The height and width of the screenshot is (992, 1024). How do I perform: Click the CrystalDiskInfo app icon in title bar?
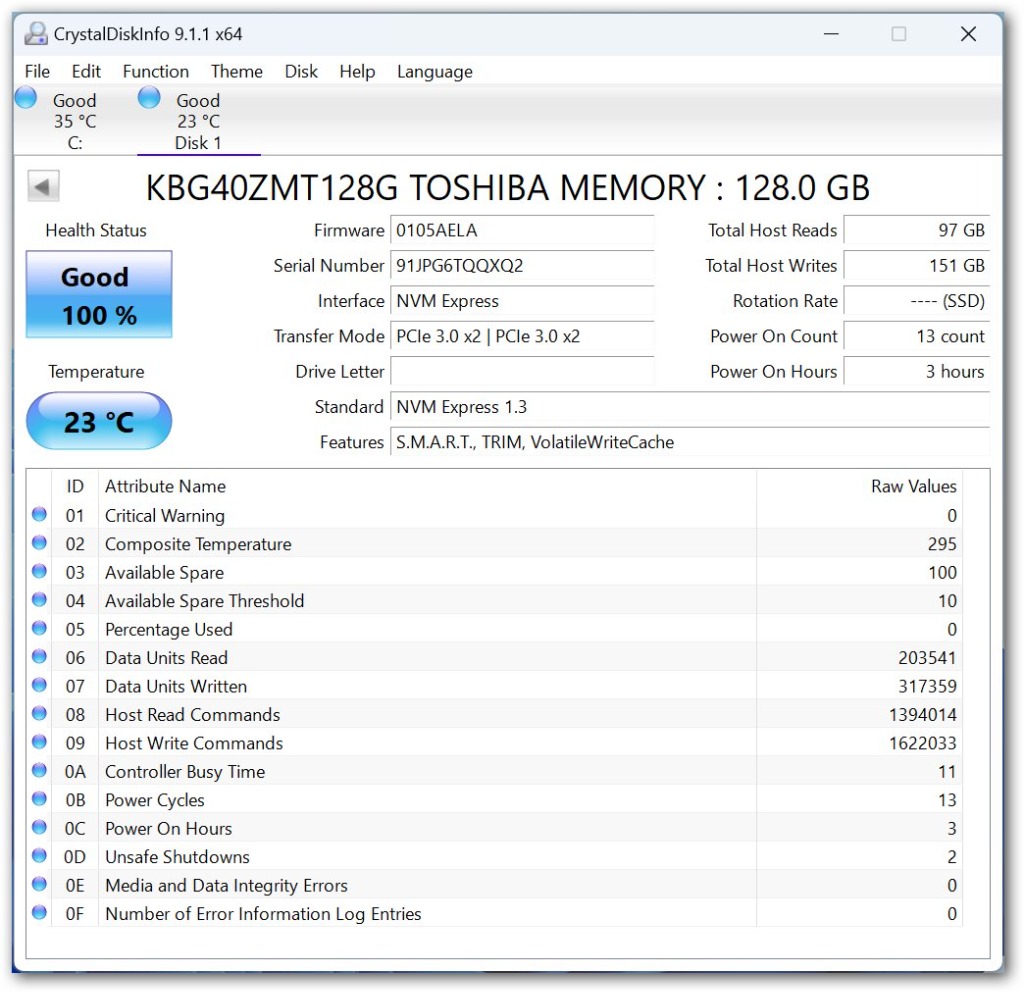pos(36,33)
